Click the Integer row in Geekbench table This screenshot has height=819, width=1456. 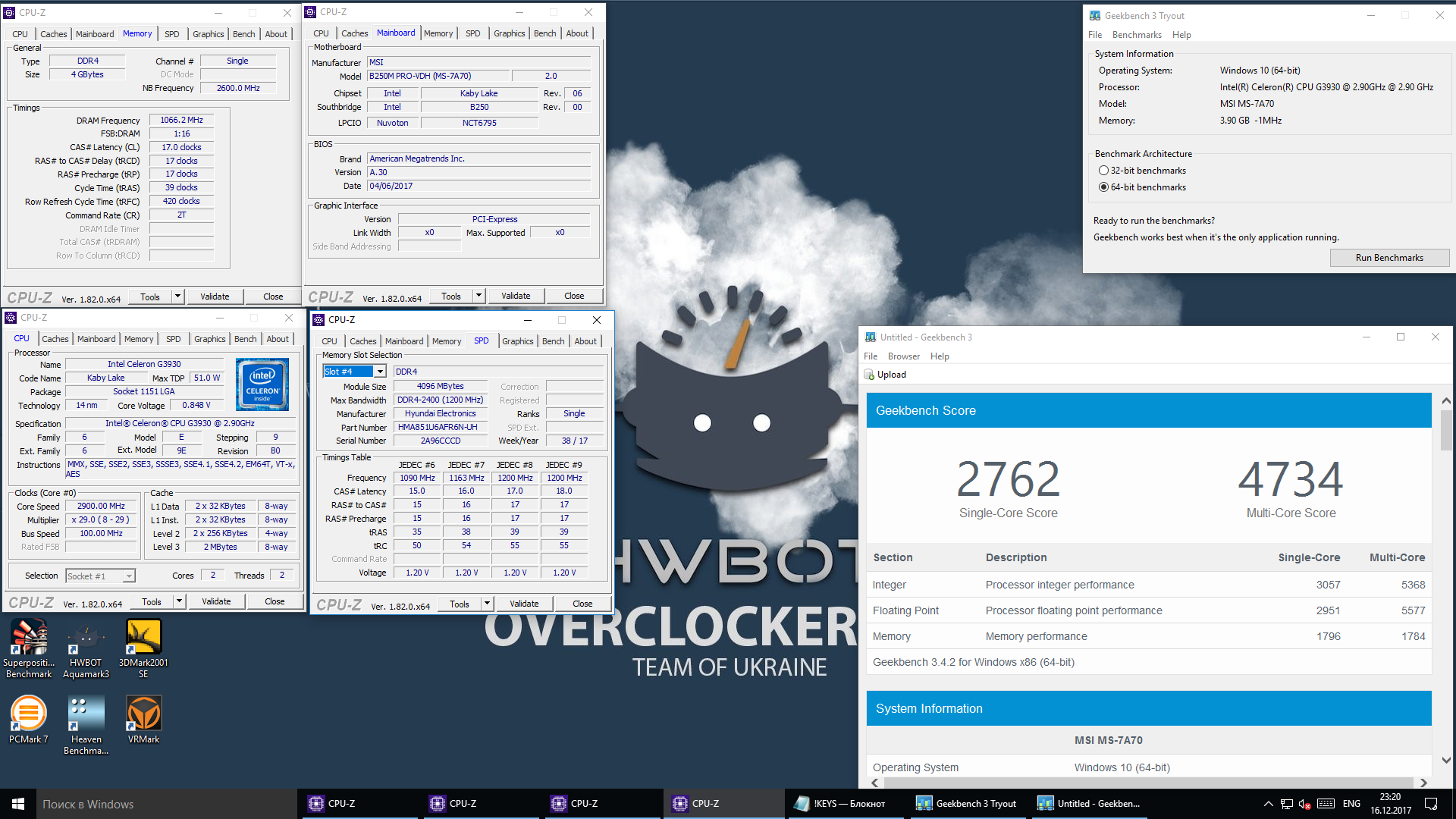coord(1149,585)
